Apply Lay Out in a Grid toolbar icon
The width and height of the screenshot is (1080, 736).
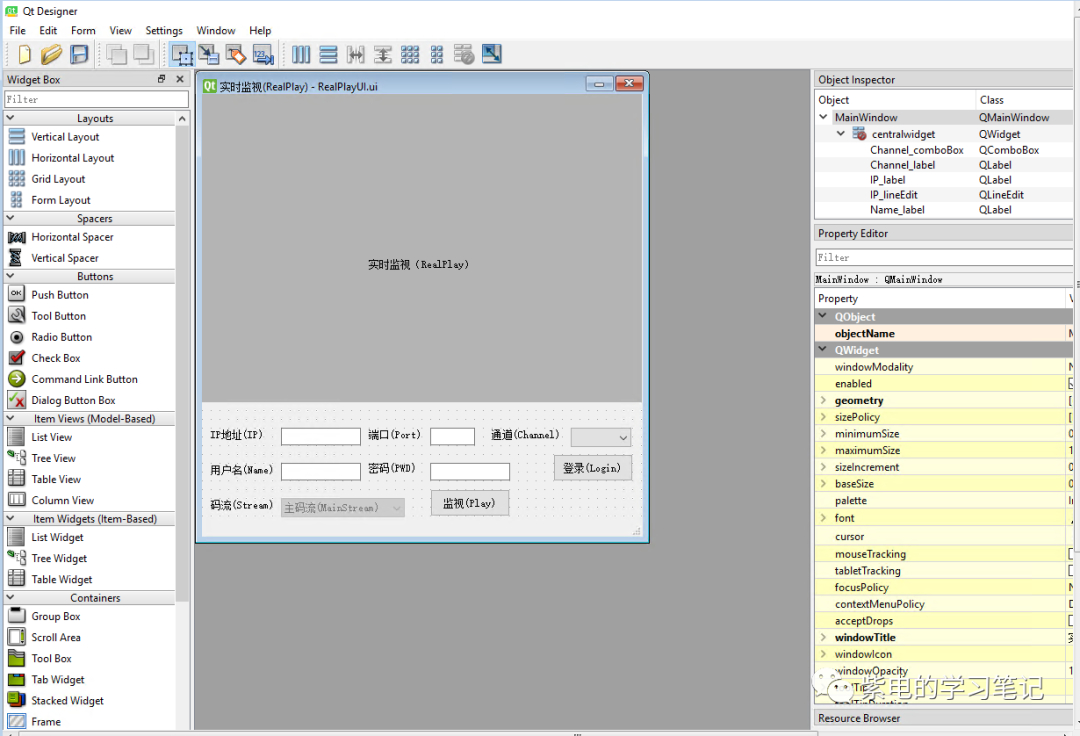(410, 54)
